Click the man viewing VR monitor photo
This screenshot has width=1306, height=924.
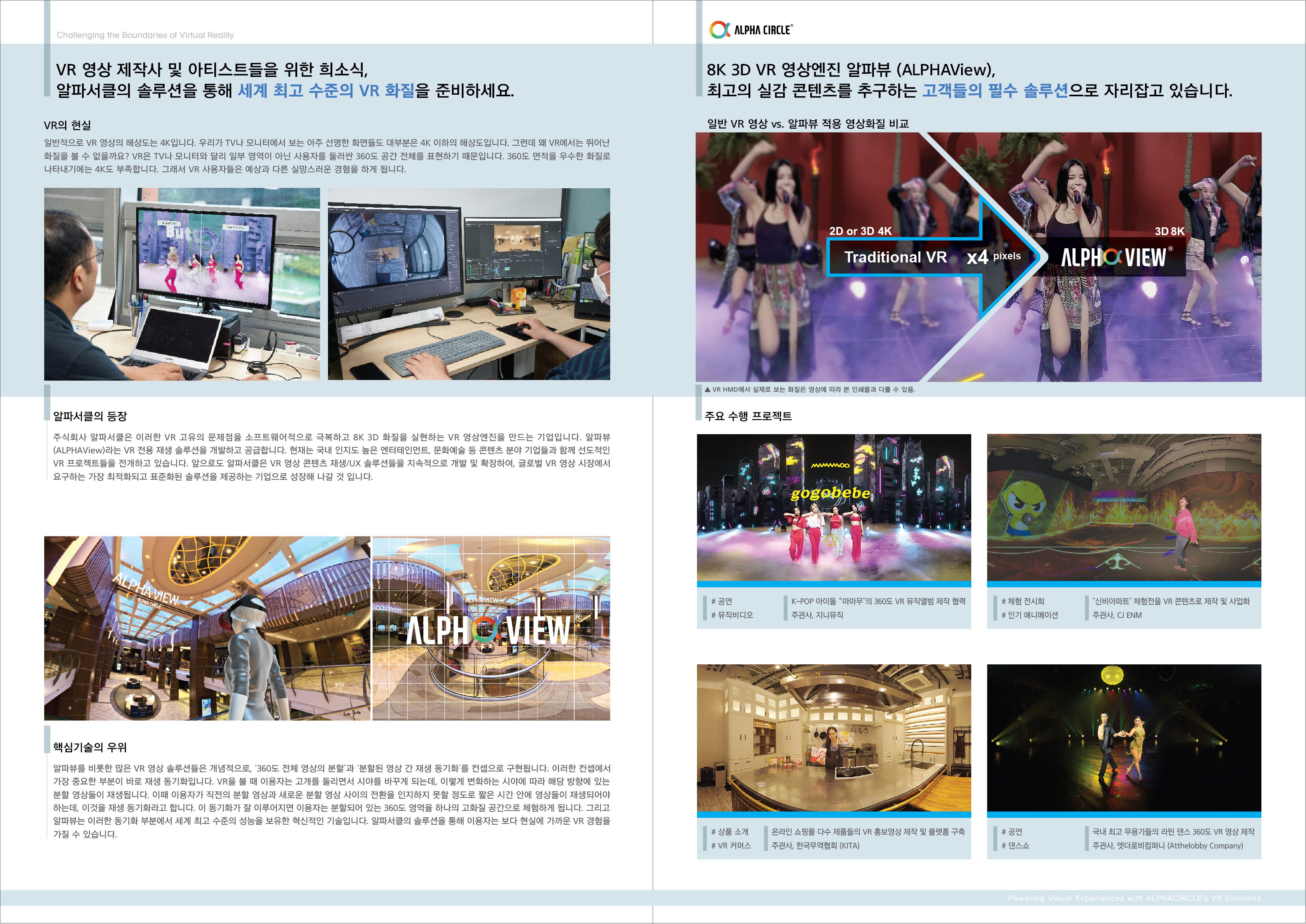click(182, 284)
